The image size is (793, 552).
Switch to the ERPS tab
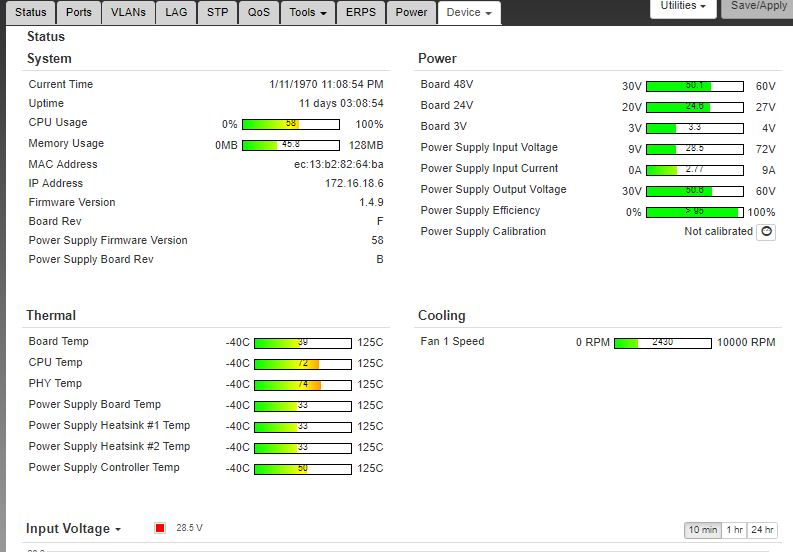(x=361, y=13)
